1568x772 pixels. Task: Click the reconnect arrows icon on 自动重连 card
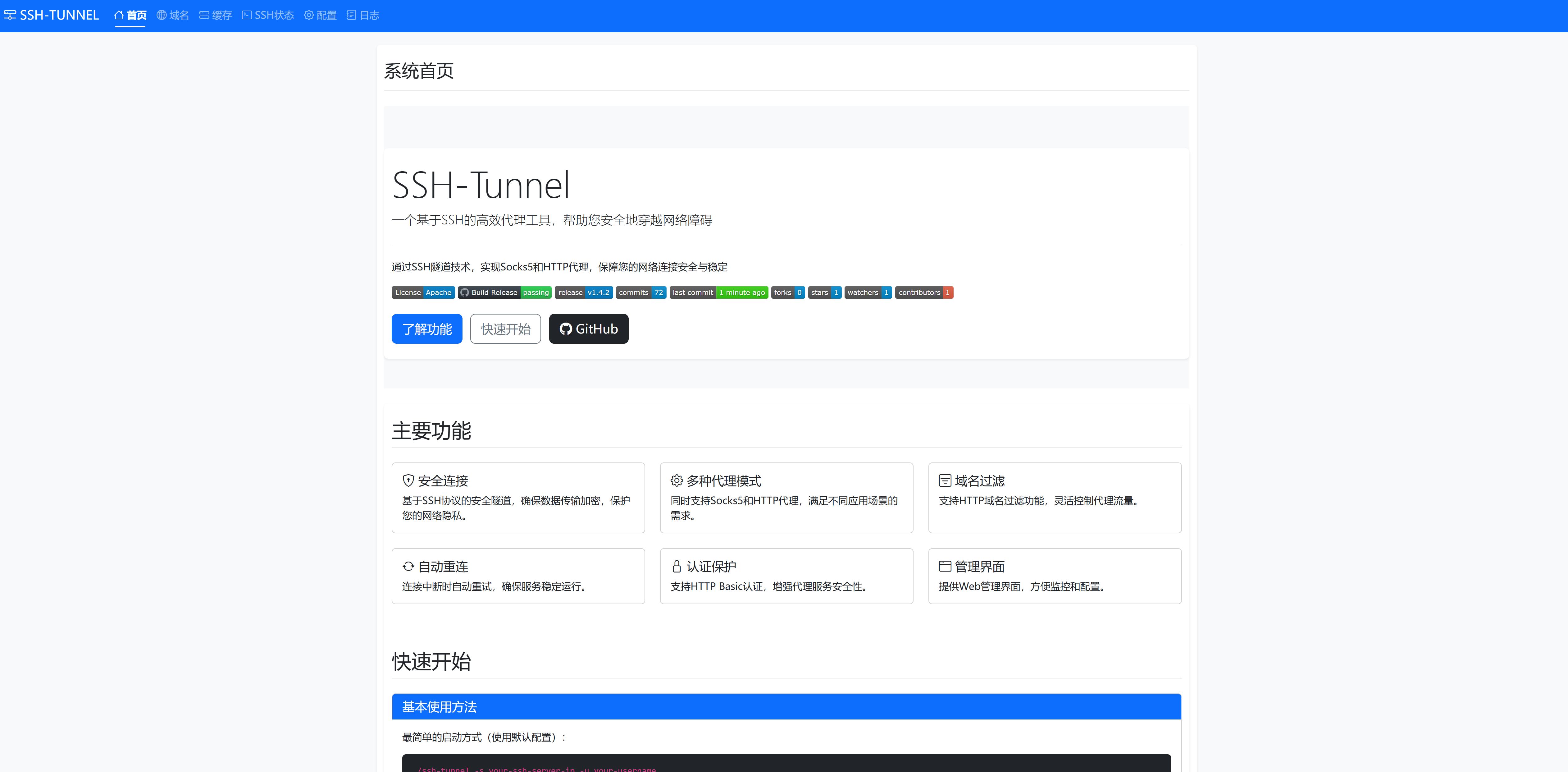pyautogui.click(x=408, y=566)
